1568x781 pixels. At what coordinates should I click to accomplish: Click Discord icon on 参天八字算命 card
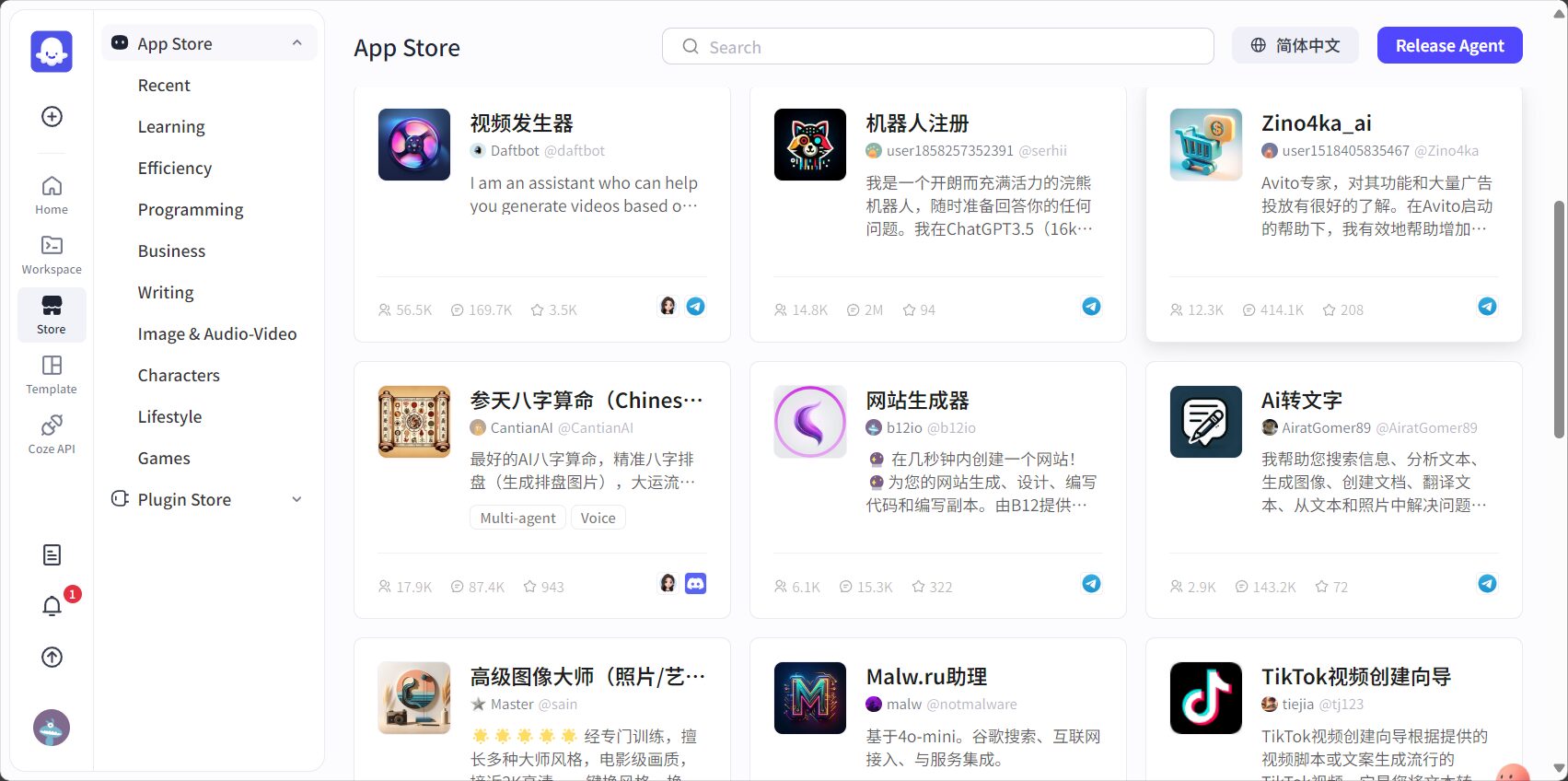(696, 584)
